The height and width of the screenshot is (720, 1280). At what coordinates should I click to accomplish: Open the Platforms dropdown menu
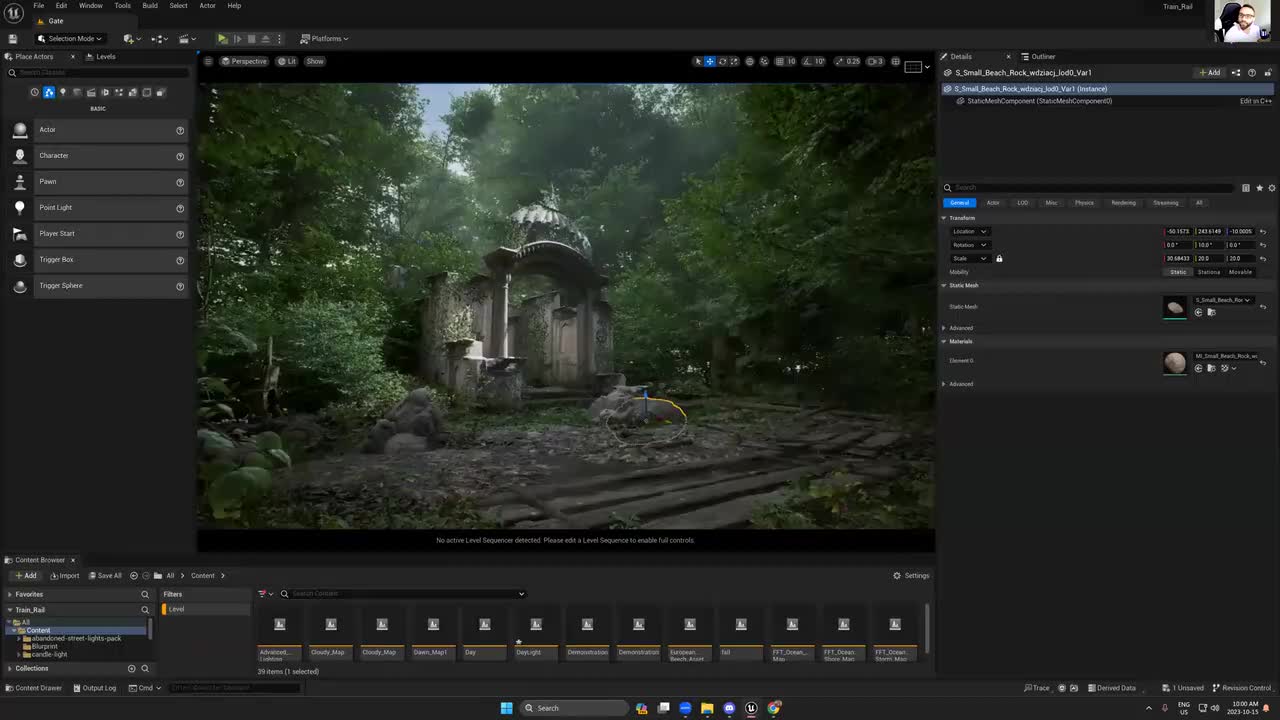tap(324, 39)
